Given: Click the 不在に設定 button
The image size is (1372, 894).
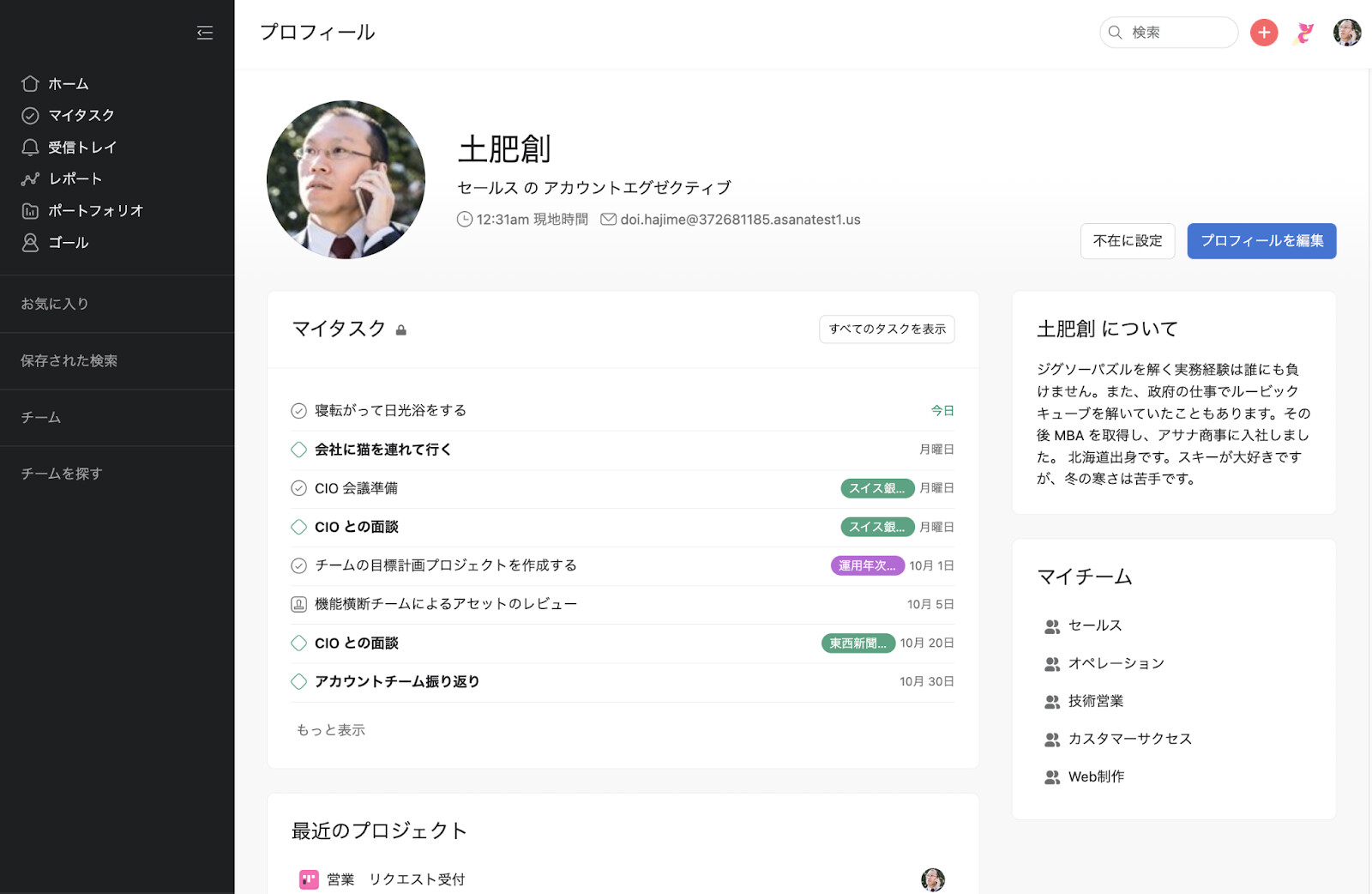Looking at the screenshot, I should [x=1128, y=241].
